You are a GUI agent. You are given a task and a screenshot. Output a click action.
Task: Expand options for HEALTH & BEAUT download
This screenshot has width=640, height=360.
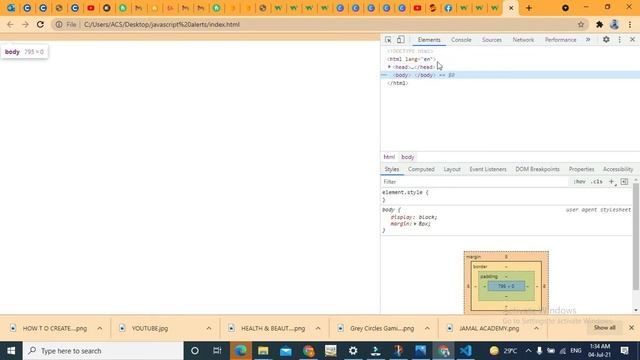(x=318, y=328)
